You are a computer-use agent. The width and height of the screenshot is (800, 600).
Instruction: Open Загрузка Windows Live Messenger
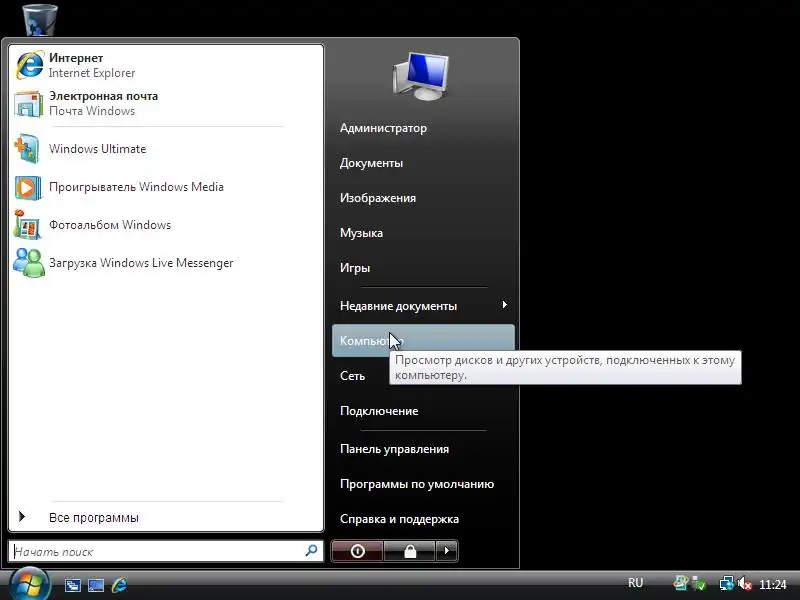(166, 263)
